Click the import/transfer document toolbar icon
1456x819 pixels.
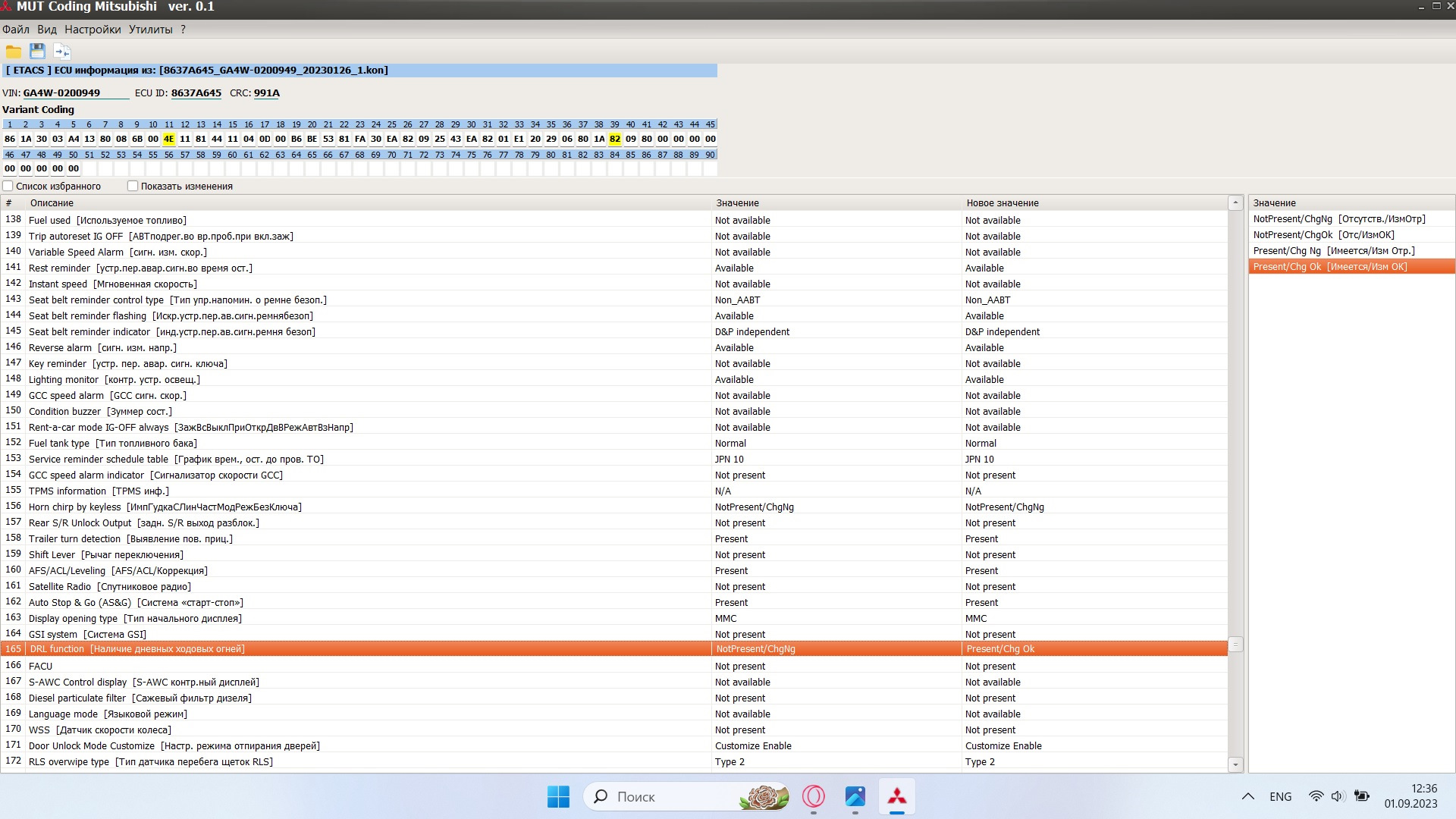pyautogui.click(x=62, y=52)
